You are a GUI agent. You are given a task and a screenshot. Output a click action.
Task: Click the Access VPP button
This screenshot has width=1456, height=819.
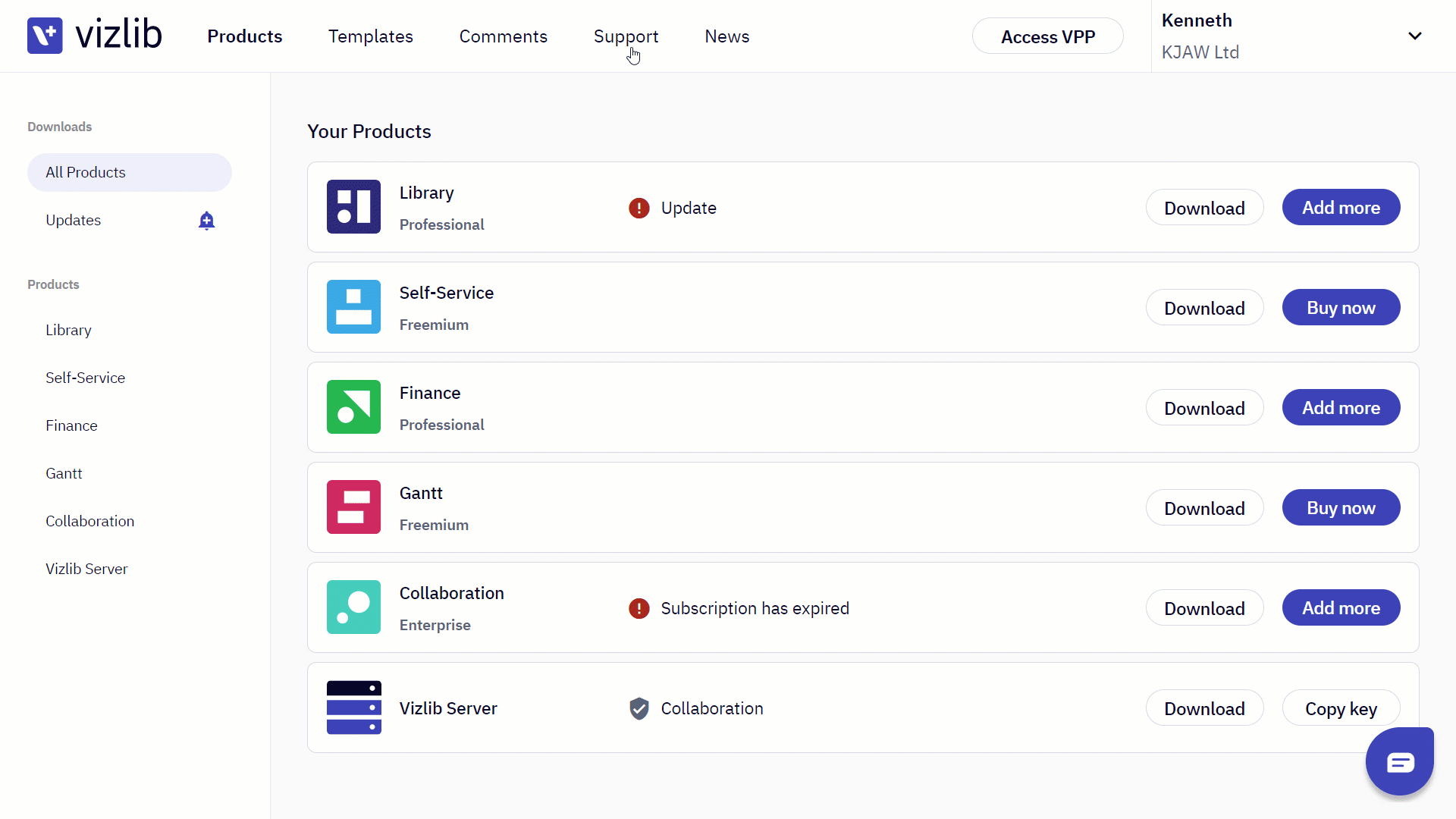(x=1048, y=36)
